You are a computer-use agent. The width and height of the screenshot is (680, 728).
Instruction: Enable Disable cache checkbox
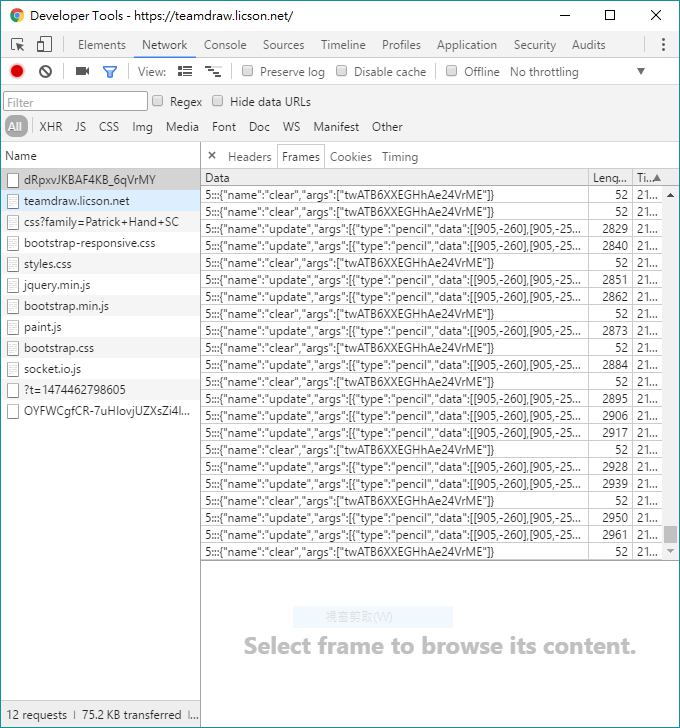[342, 71]
